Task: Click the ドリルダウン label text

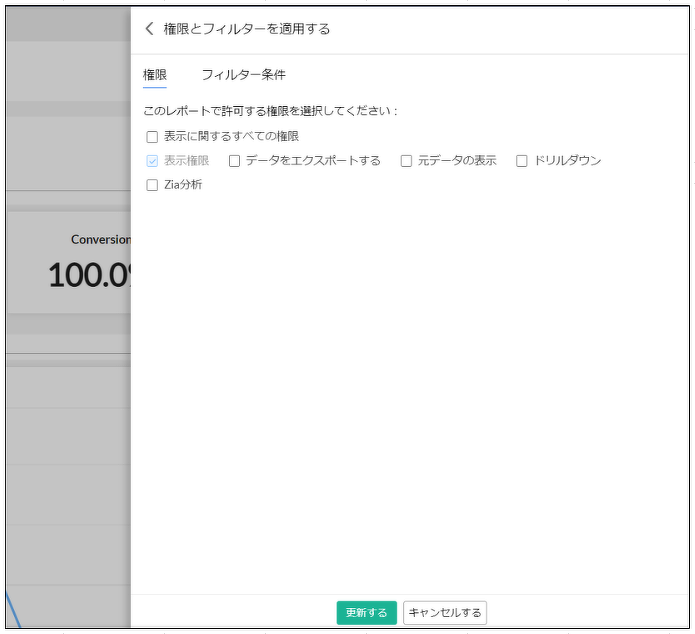Action: coord(568,161)
